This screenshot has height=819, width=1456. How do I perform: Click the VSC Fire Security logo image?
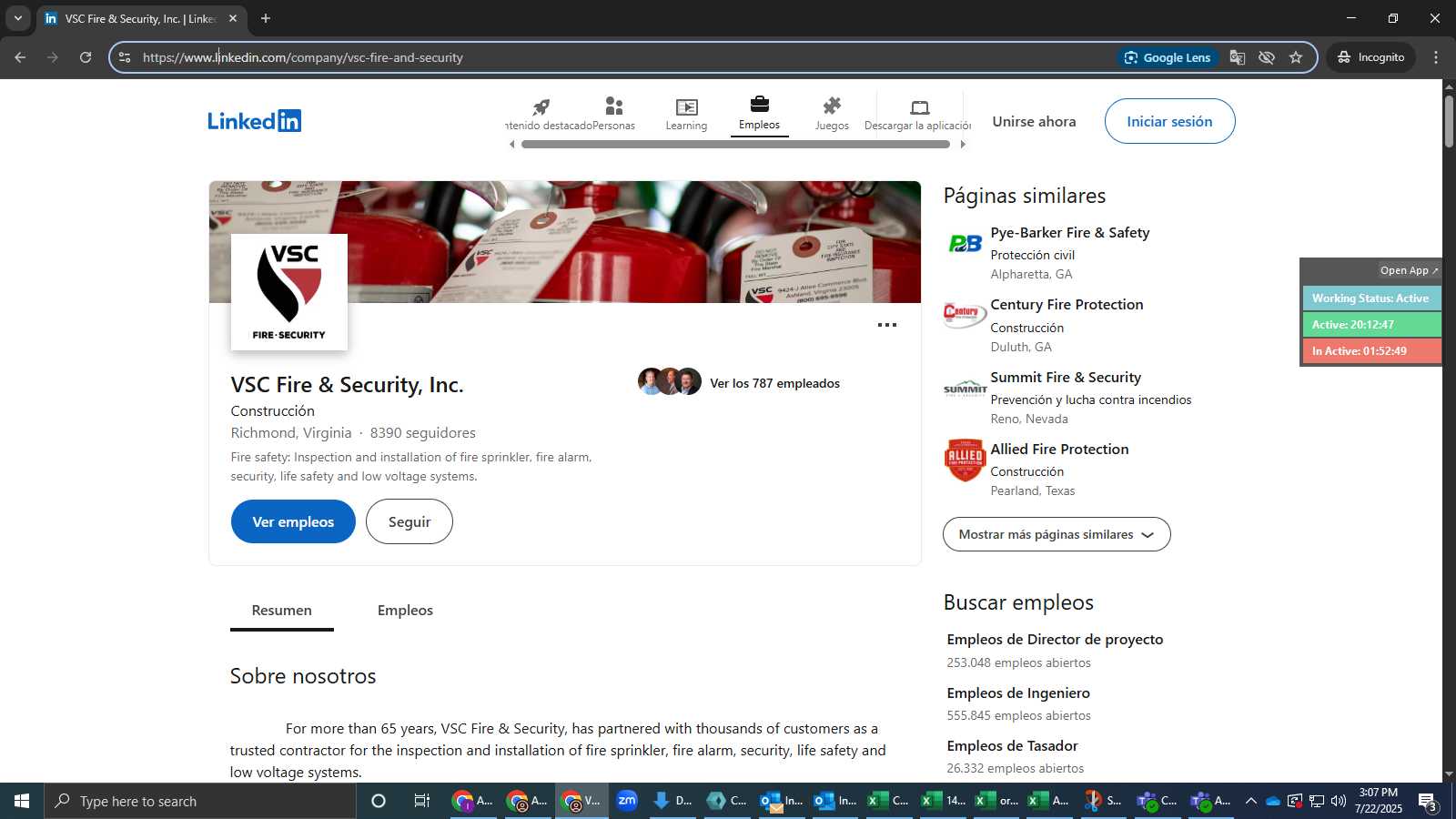pyautogui.click(x=289, y=292)
